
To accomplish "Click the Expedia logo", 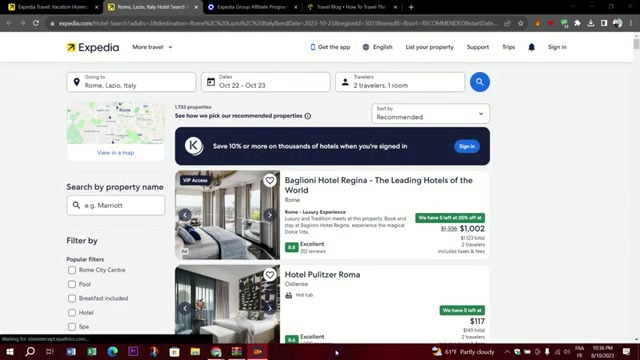I will pyautogui.click(x=93, y=47).
